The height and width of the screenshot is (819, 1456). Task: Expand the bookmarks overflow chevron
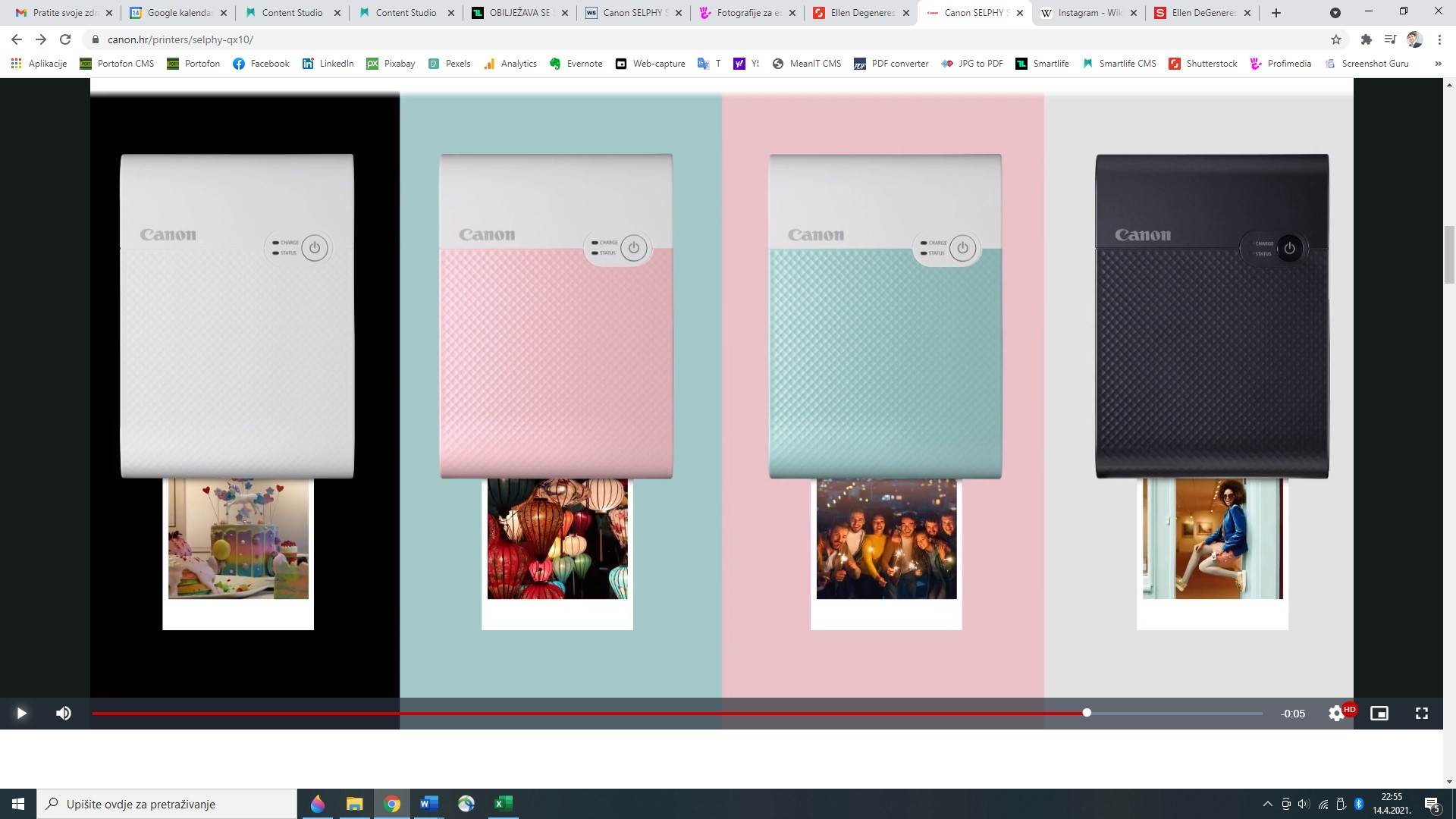(x=1438, y=64)
